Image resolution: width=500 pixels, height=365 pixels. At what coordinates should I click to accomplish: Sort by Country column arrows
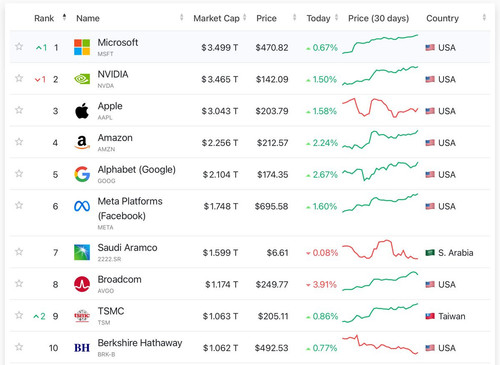pyautogui.click(x=484, y=17)
